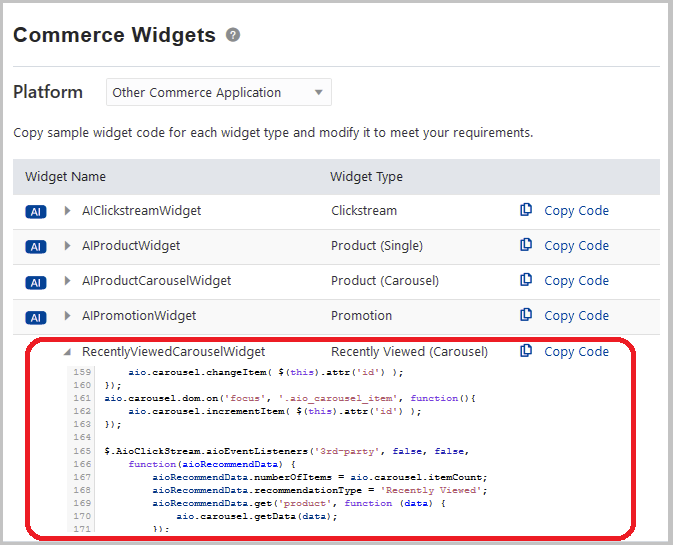
Task: Click AI badge beside AIClickstreamWidget
Action: pyautogui.click(x=36, y=211)
